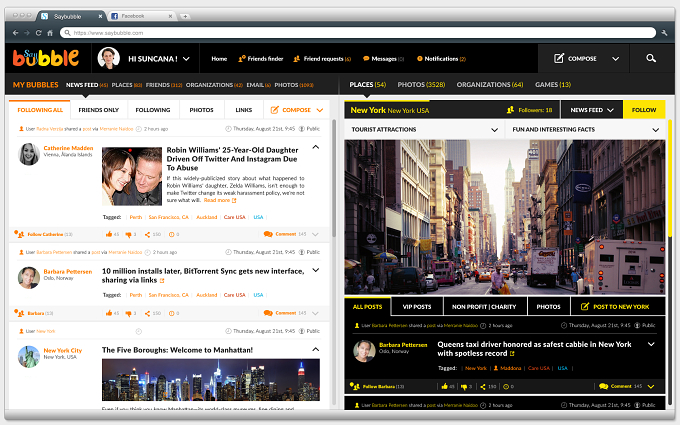Click the search magnifier in header

651,58
